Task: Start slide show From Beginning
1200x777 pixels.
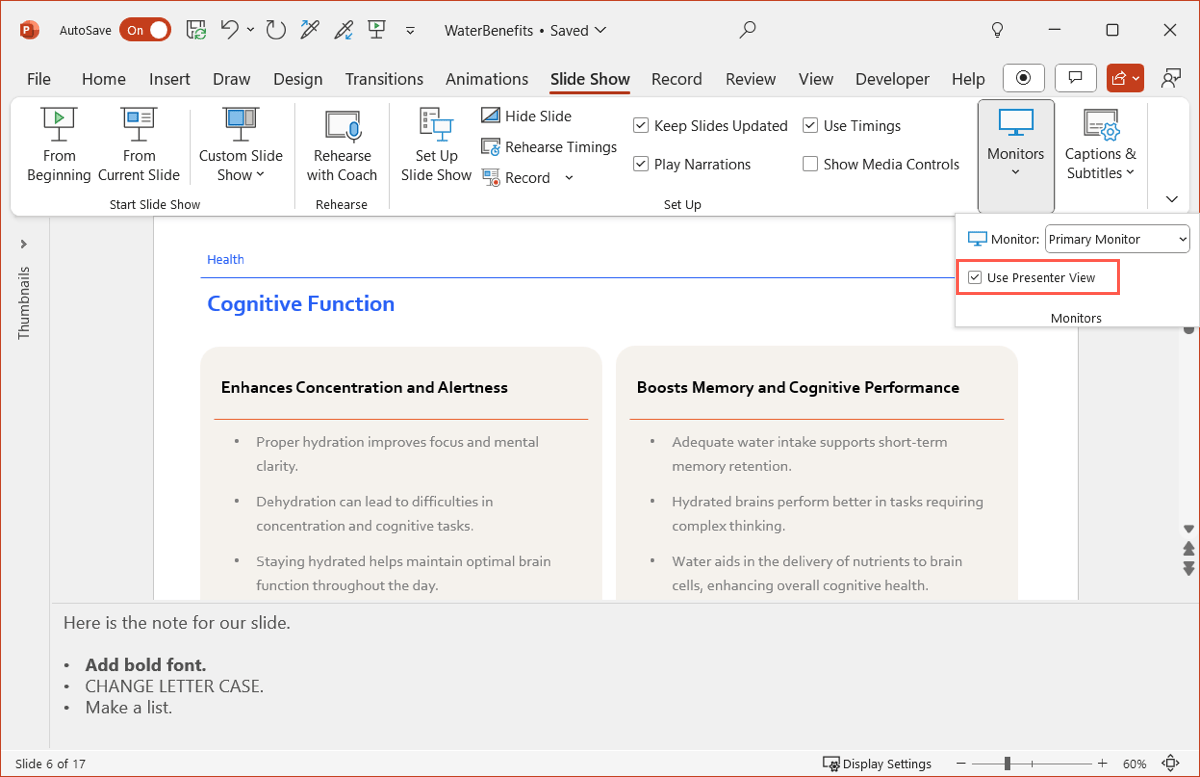Action: 59,146
